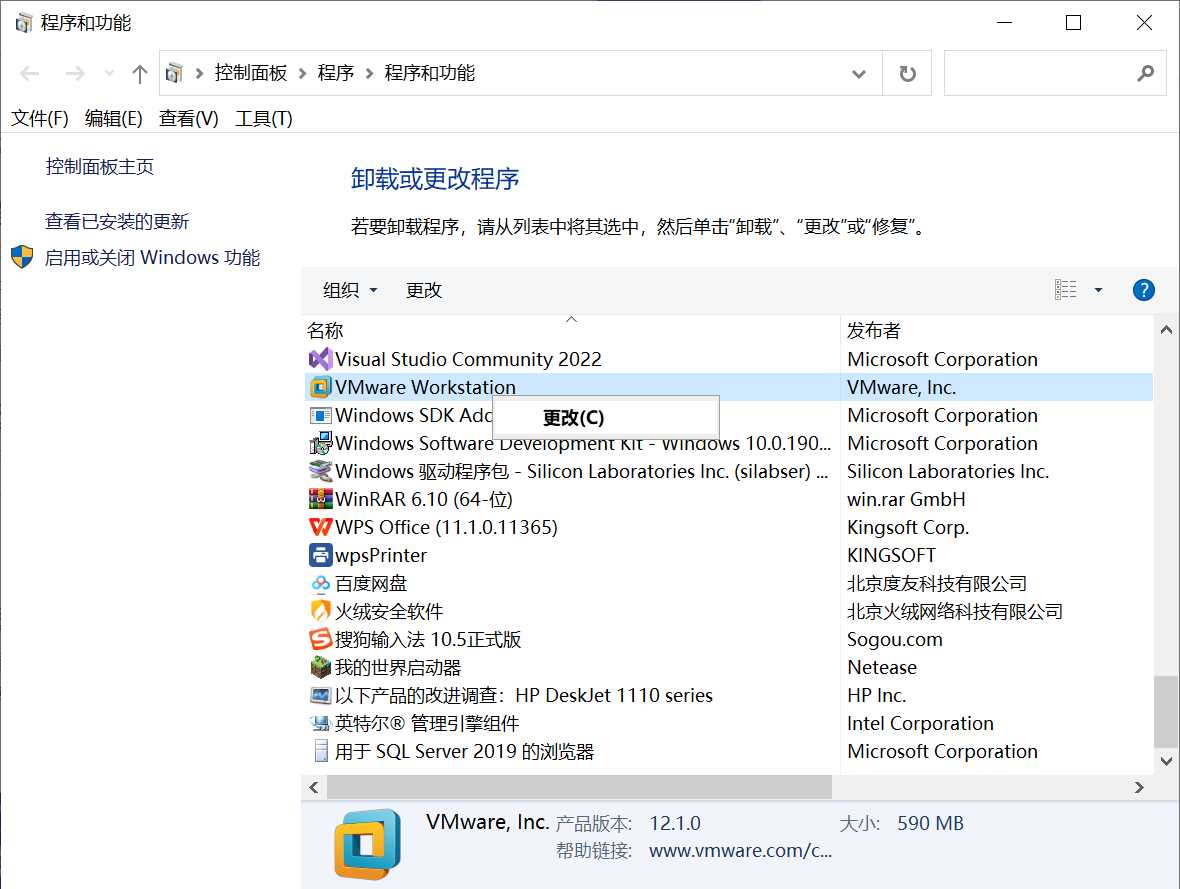
Task: Go up one level with the up arrow
Action: 139,74
